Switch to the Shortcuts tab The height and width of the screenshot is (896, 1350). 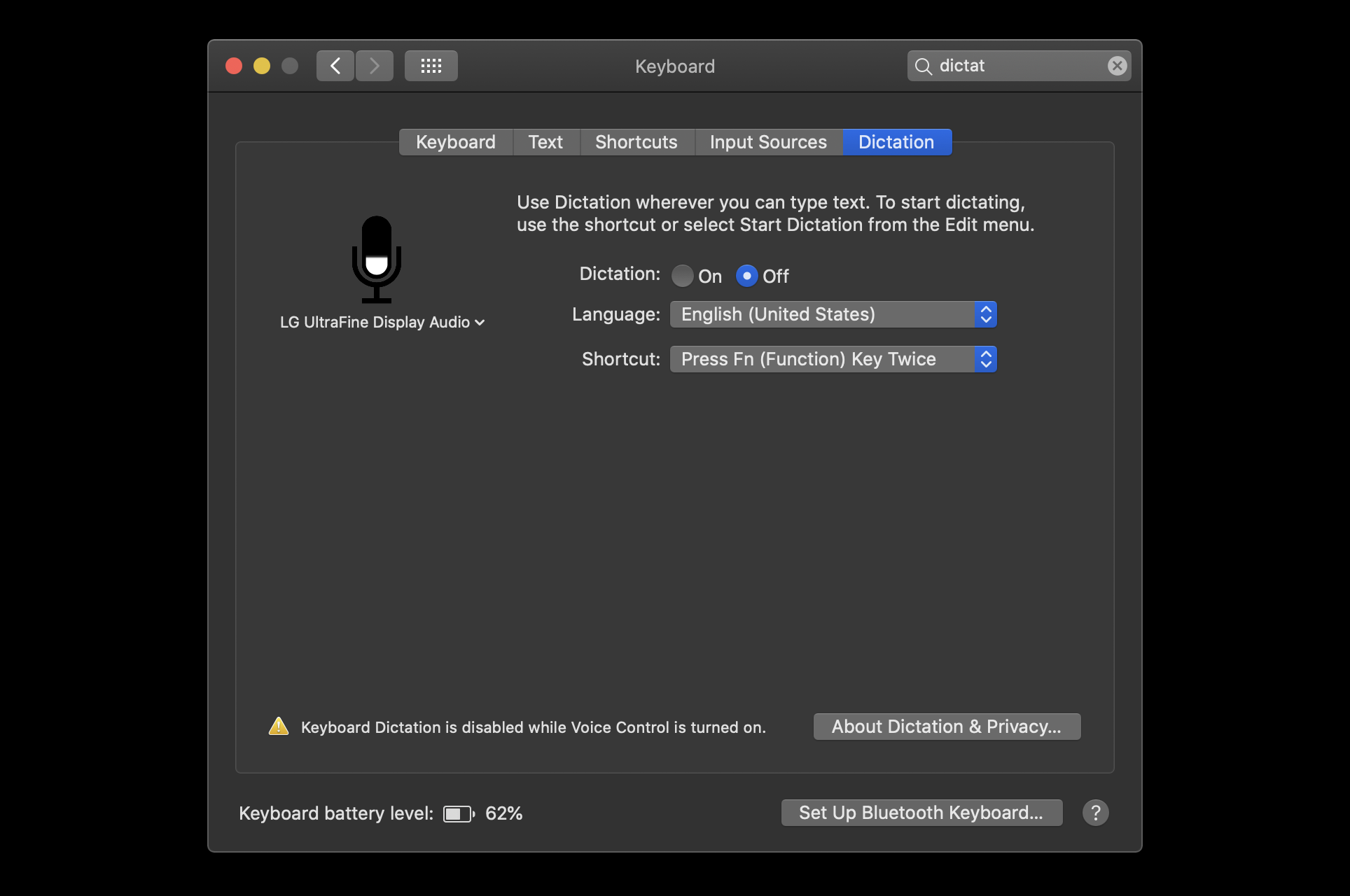[636, 142]
